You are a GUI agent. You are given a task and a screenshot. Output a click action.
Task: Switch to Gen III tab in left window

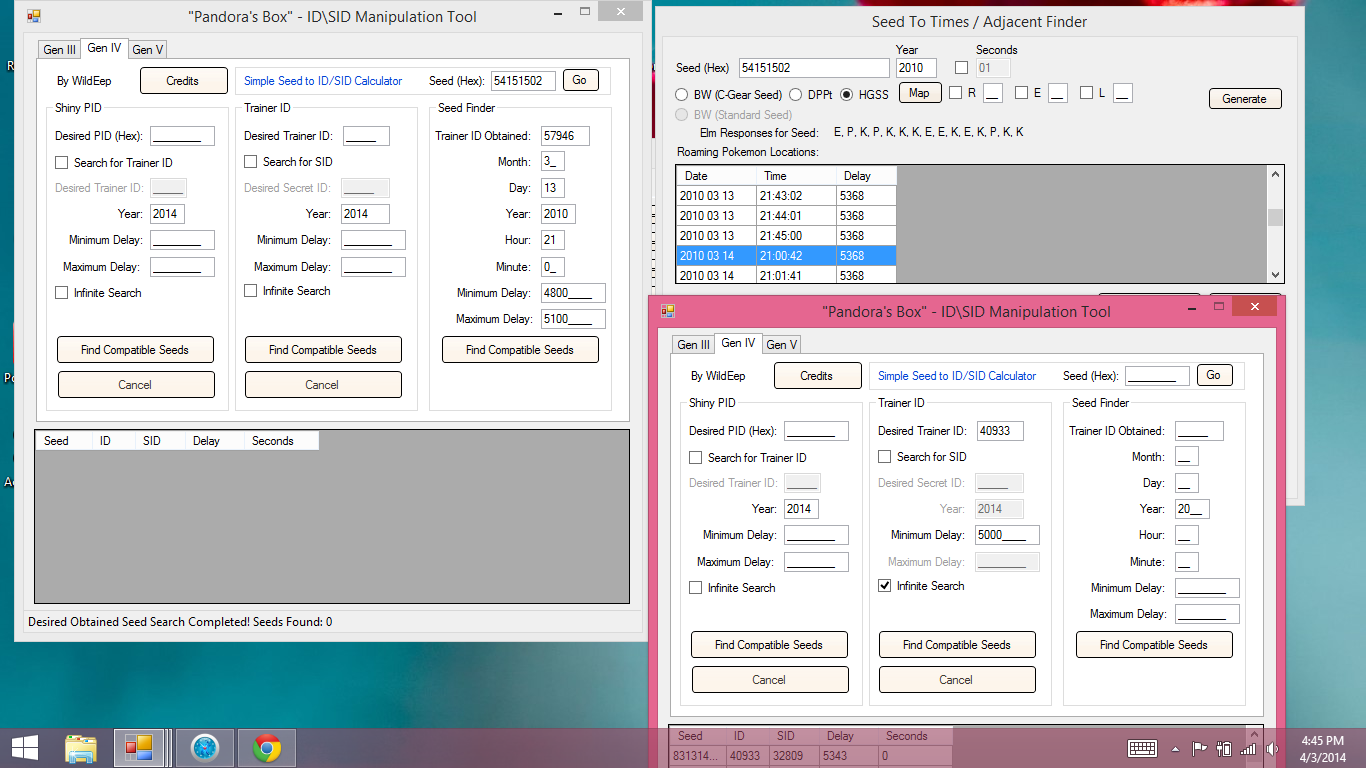point(59,50)
